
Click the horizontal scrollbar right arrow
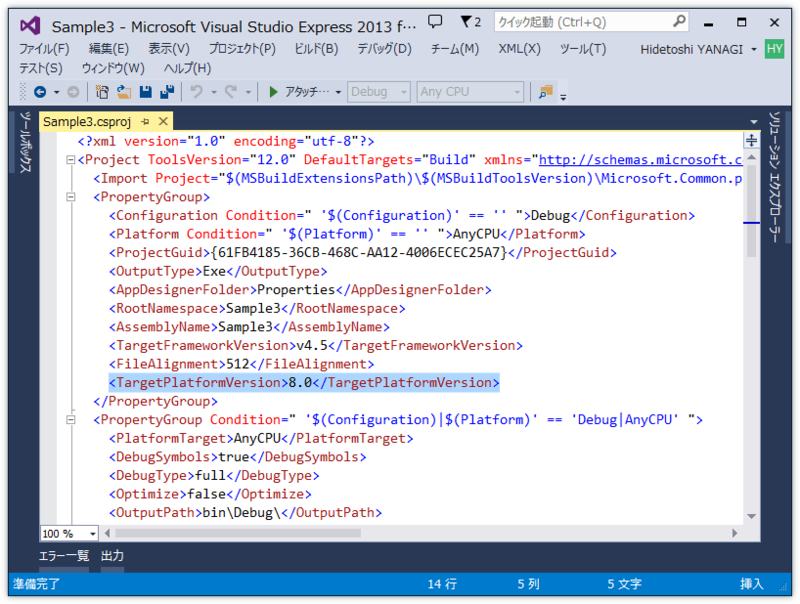(734, 533)
